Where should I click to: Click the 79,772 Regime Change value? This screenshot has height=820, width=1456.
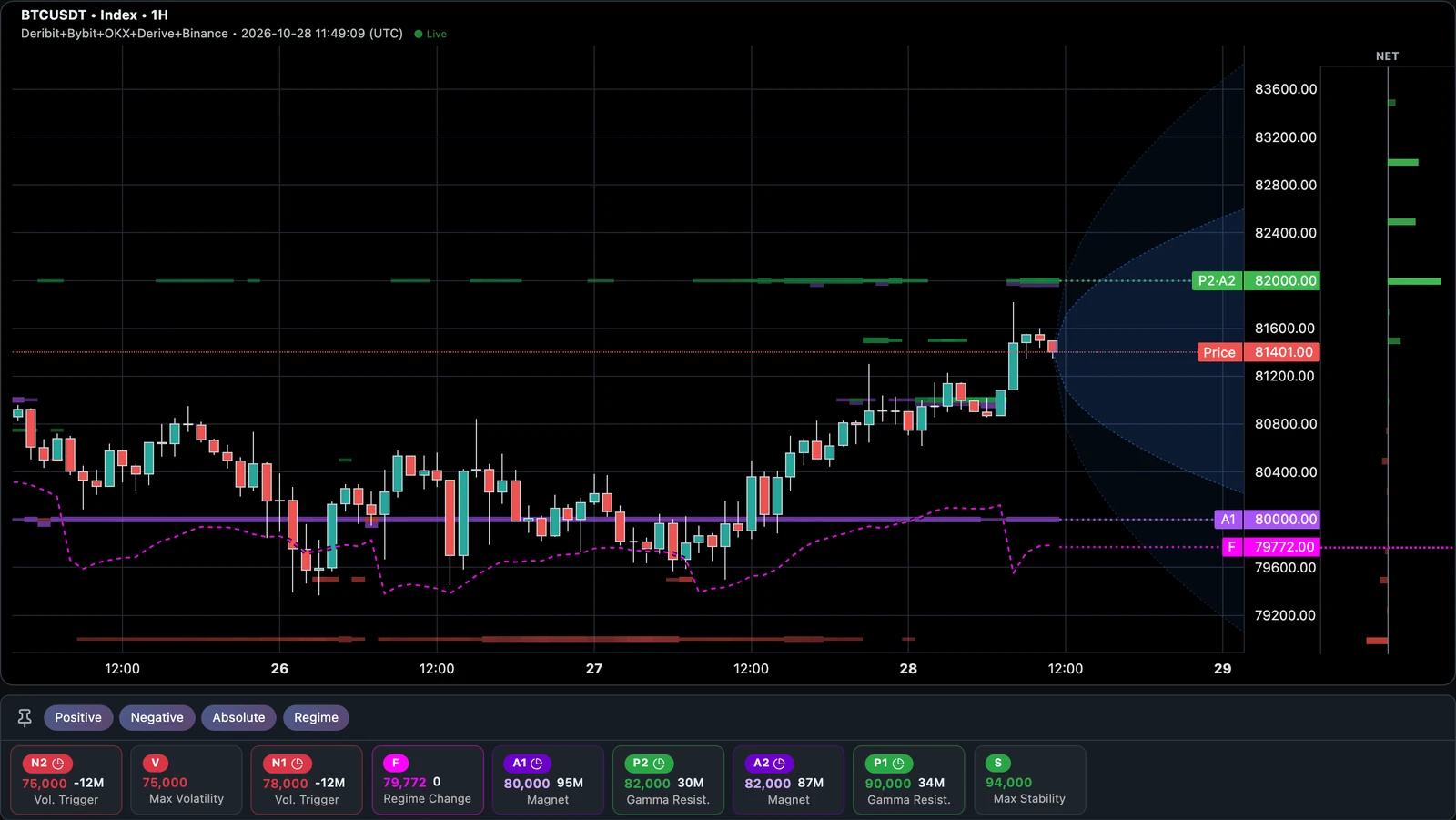[x=404, y=783]
